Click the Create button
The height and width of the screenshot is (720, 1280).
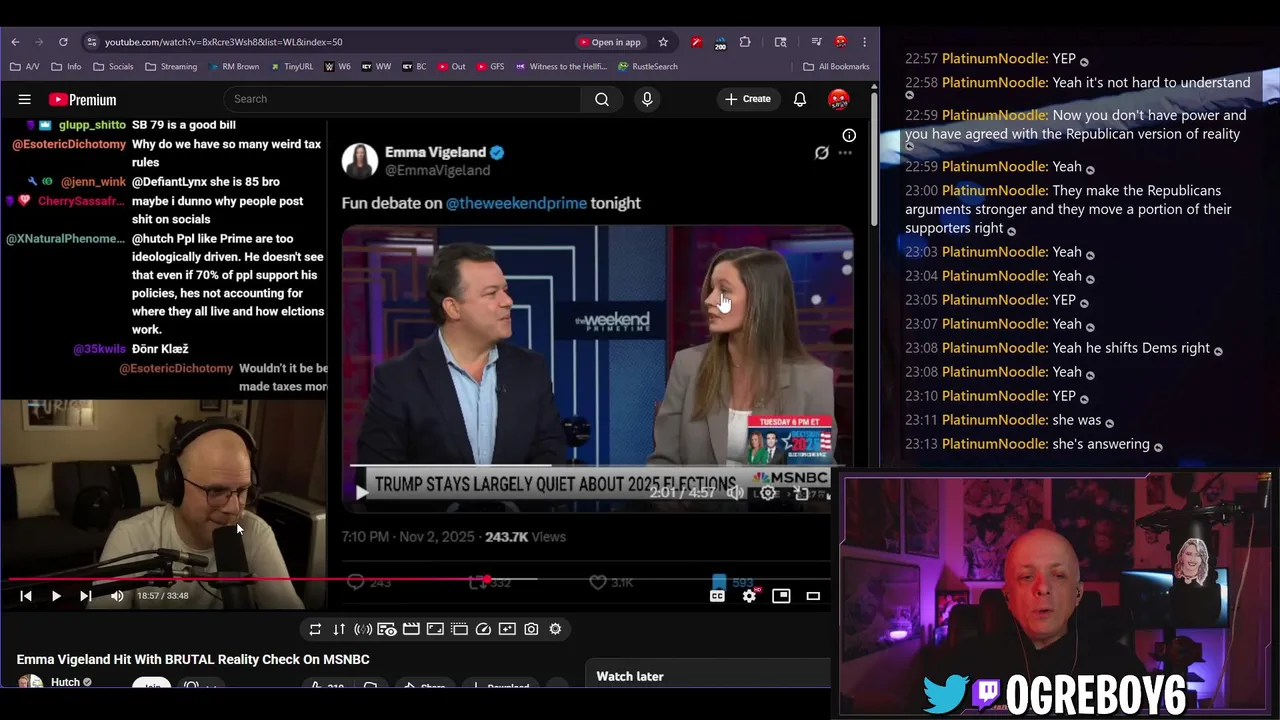(x=748, y=99)
